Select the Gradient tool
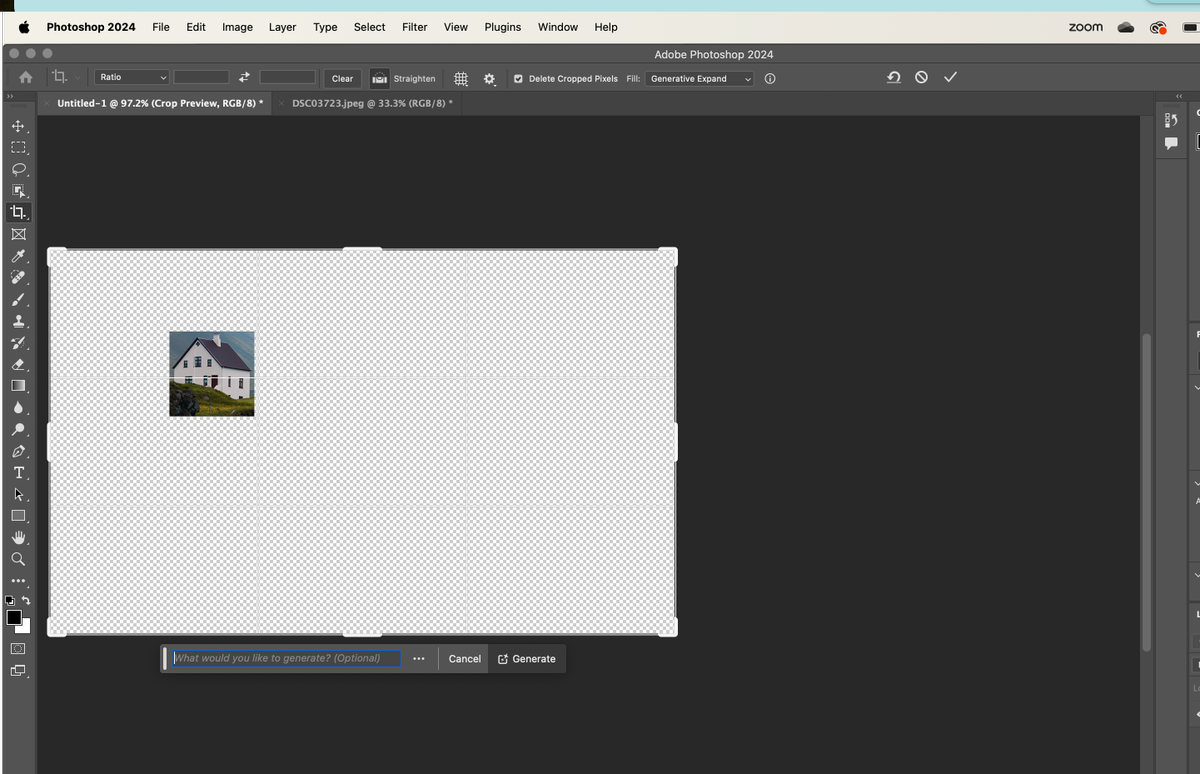The image size is (1200, 774). [x=18, y=386]
